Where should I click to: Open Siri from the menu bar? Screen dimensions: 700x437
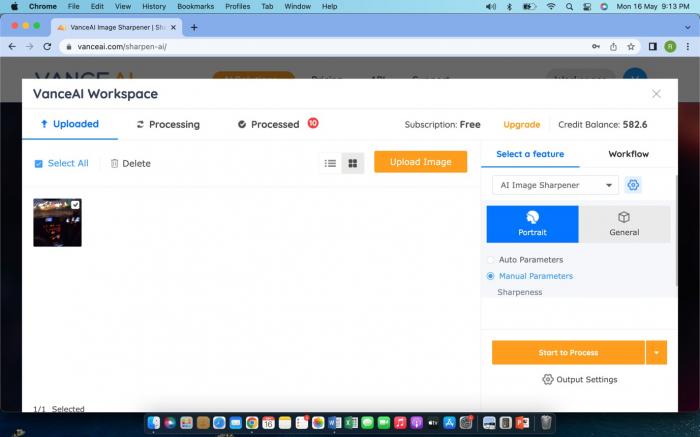point(604,7)
